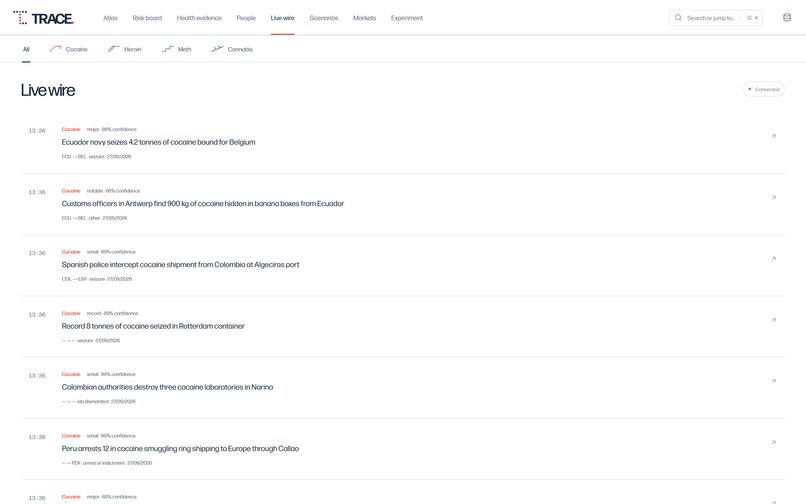Screen dimensions: 806x504
Task: Click the 13:36 timestamp of Rotterdam item
Action: click(37, 314)
